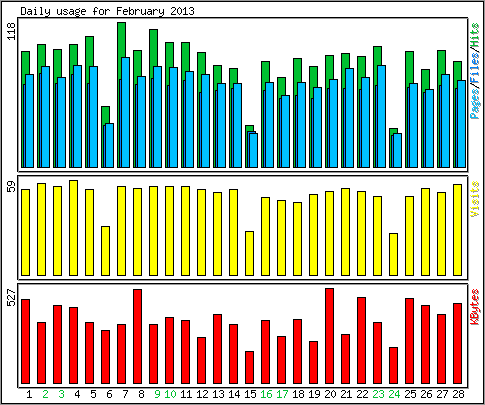The width and height of the screenshot is (485, 405).
Task: Click the red KBytes bar for day 15
Action: click(249, 368)
